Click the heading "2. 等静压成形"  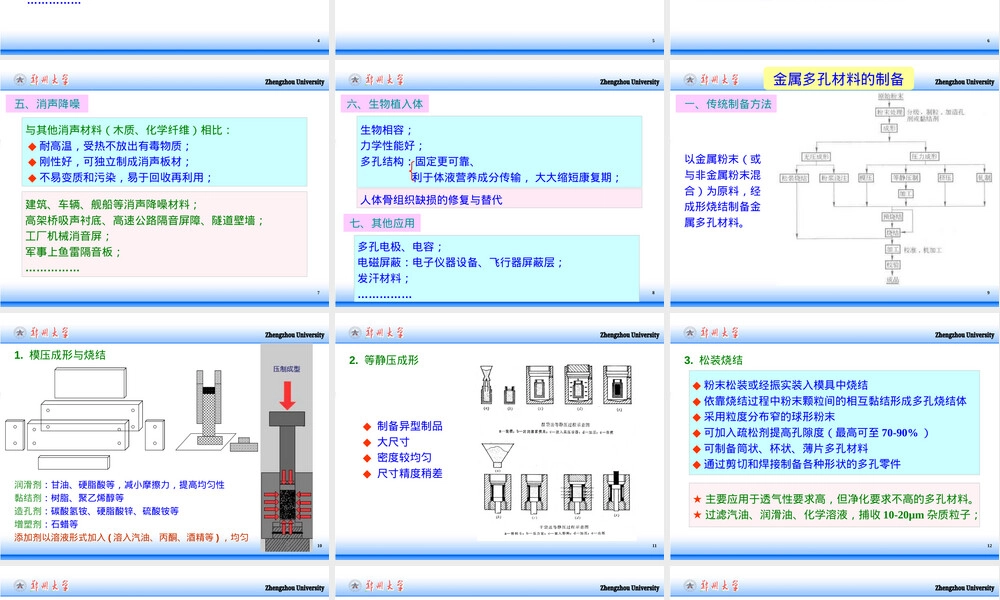383,360
